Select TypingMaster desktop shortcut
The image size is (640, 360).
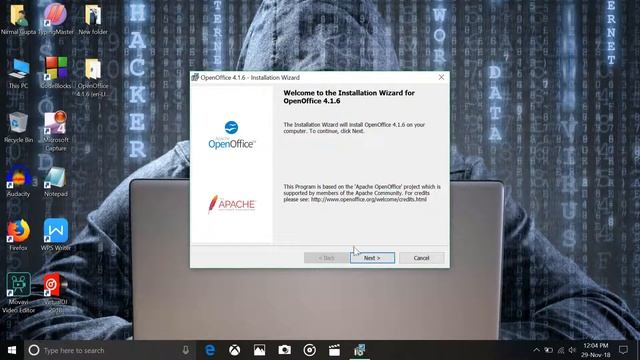click(x=56, y=20)
